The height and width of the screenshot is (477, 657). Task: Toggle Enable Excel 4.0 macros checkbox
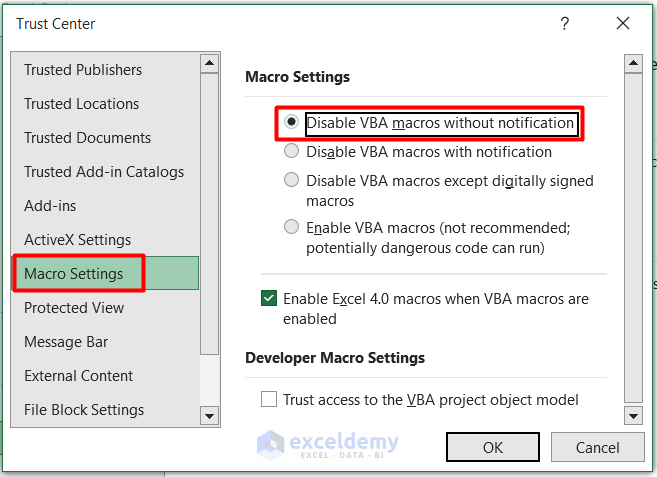pos(269,298)
